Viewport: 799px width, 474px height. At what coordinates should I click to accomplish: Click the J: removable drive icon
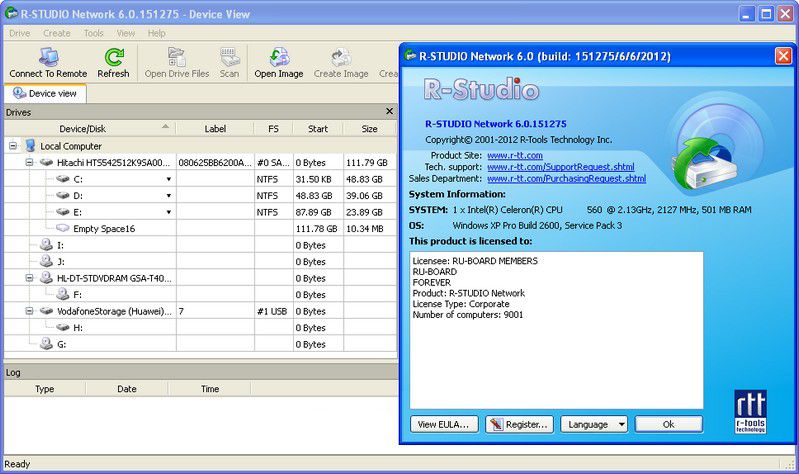(46, 261)
